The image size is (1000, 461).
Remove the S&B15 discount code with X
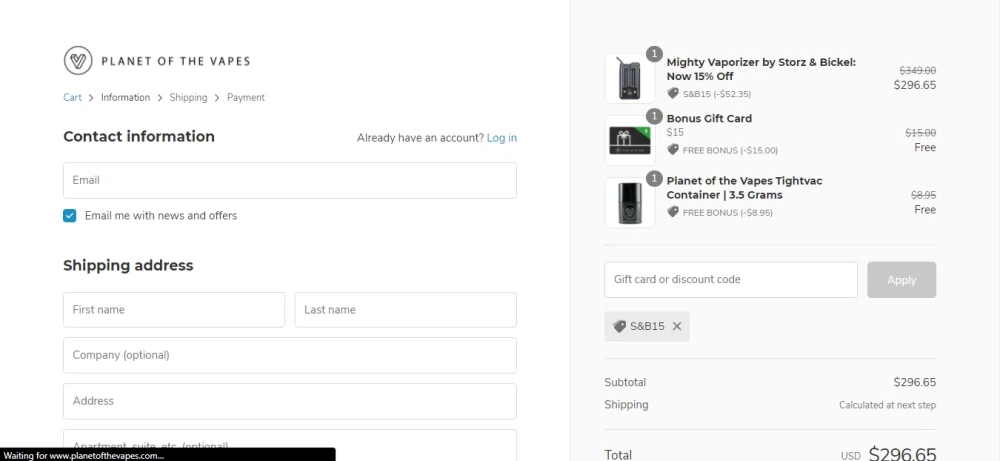677,326
